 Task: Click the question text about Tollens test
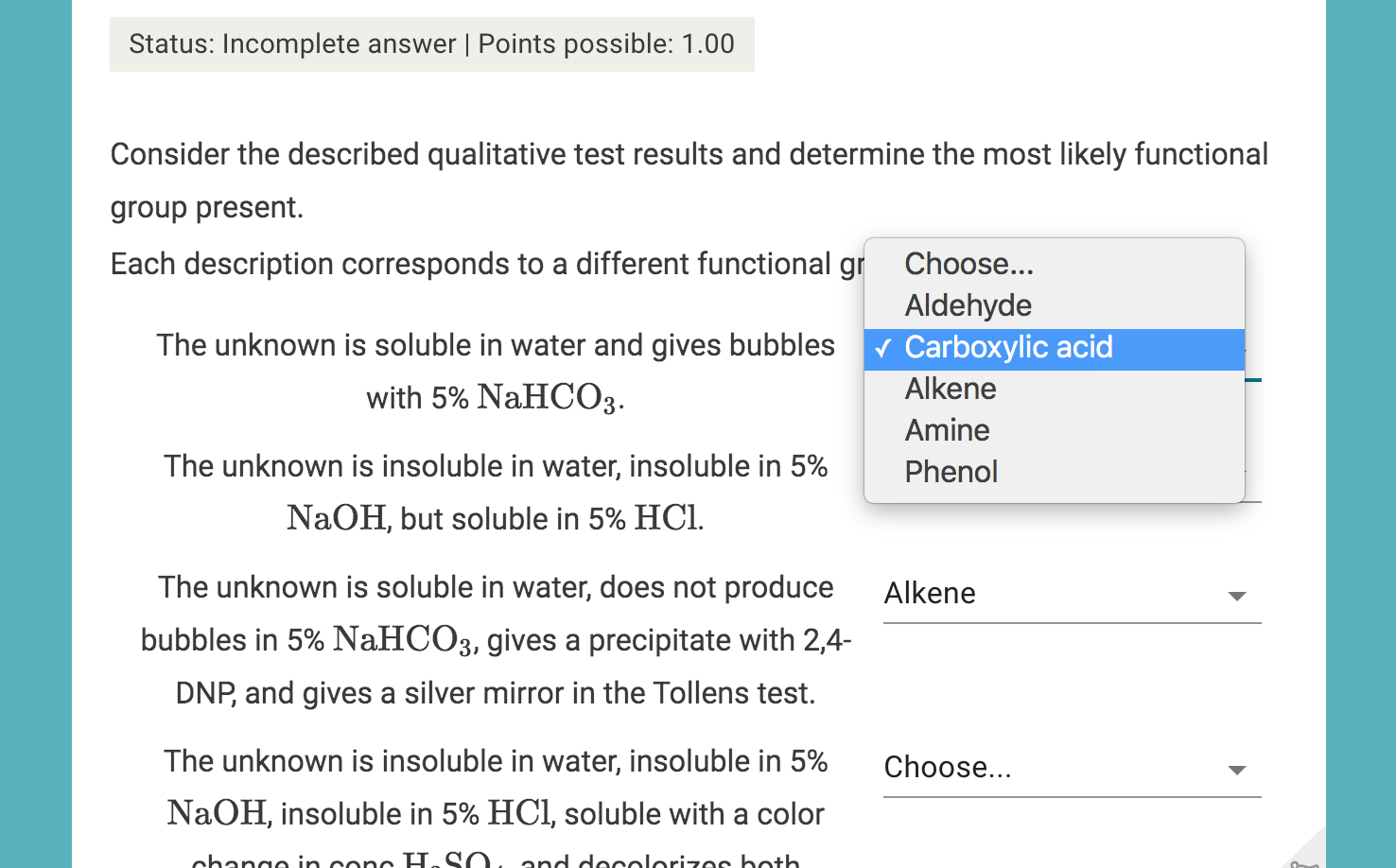(495, 639)
